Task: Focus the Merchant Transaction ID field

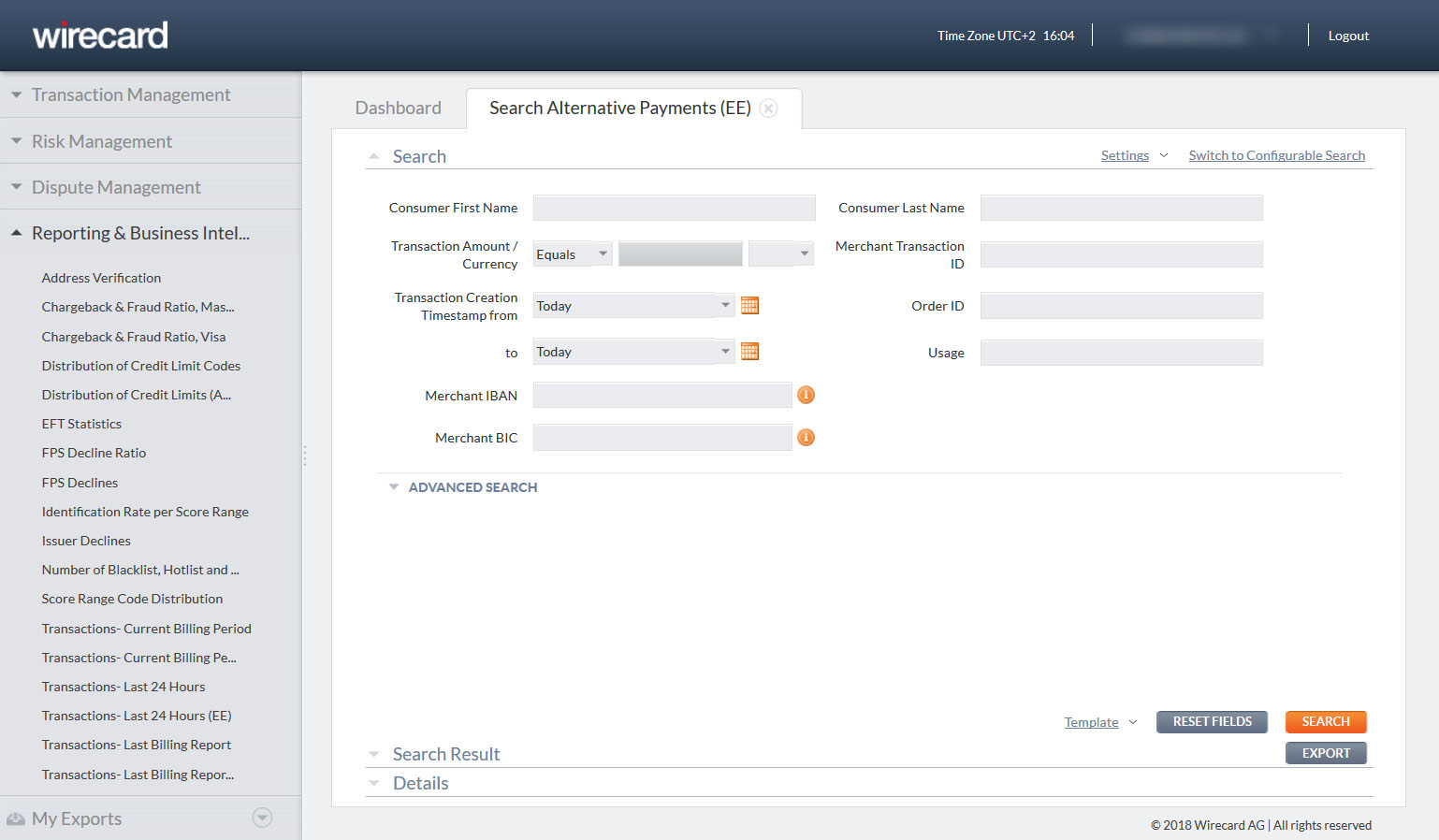Action: 1122,254
